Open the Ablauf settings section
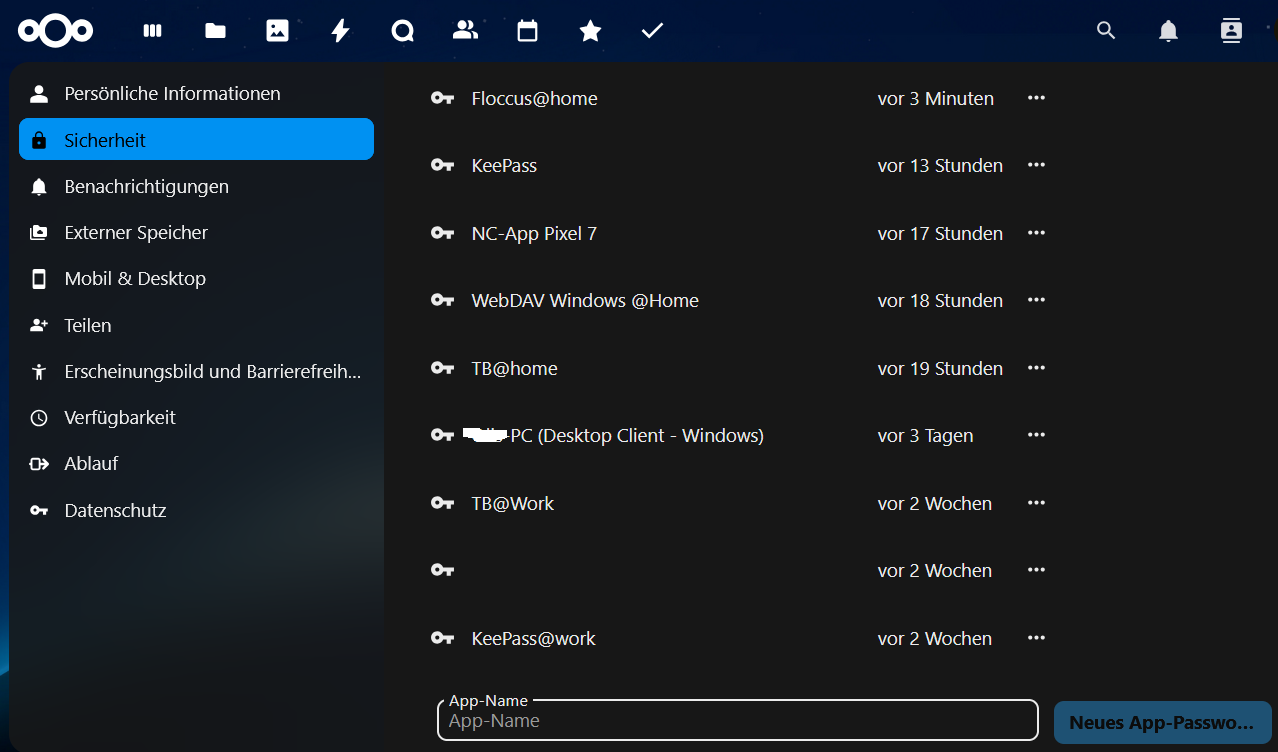The image size is (1278, 752). [x=196, y=464]
